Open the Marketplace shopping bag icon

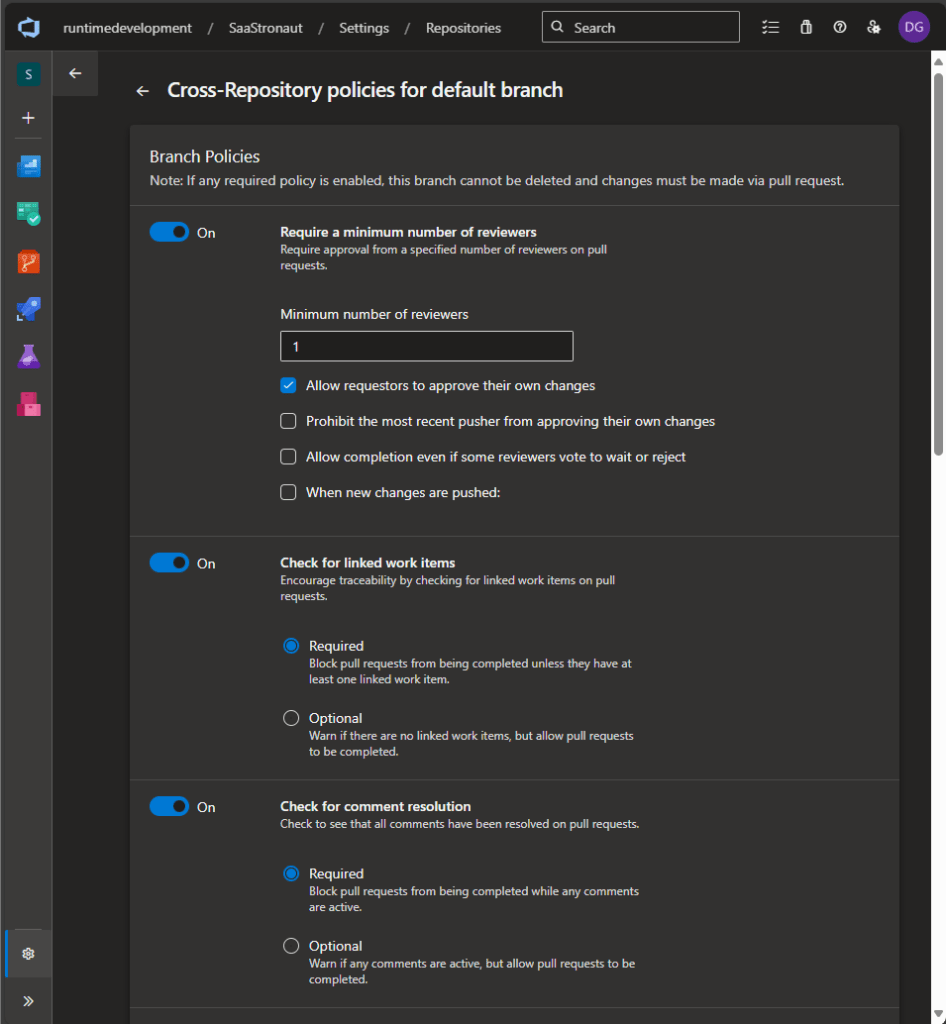[x=806, y=28]
